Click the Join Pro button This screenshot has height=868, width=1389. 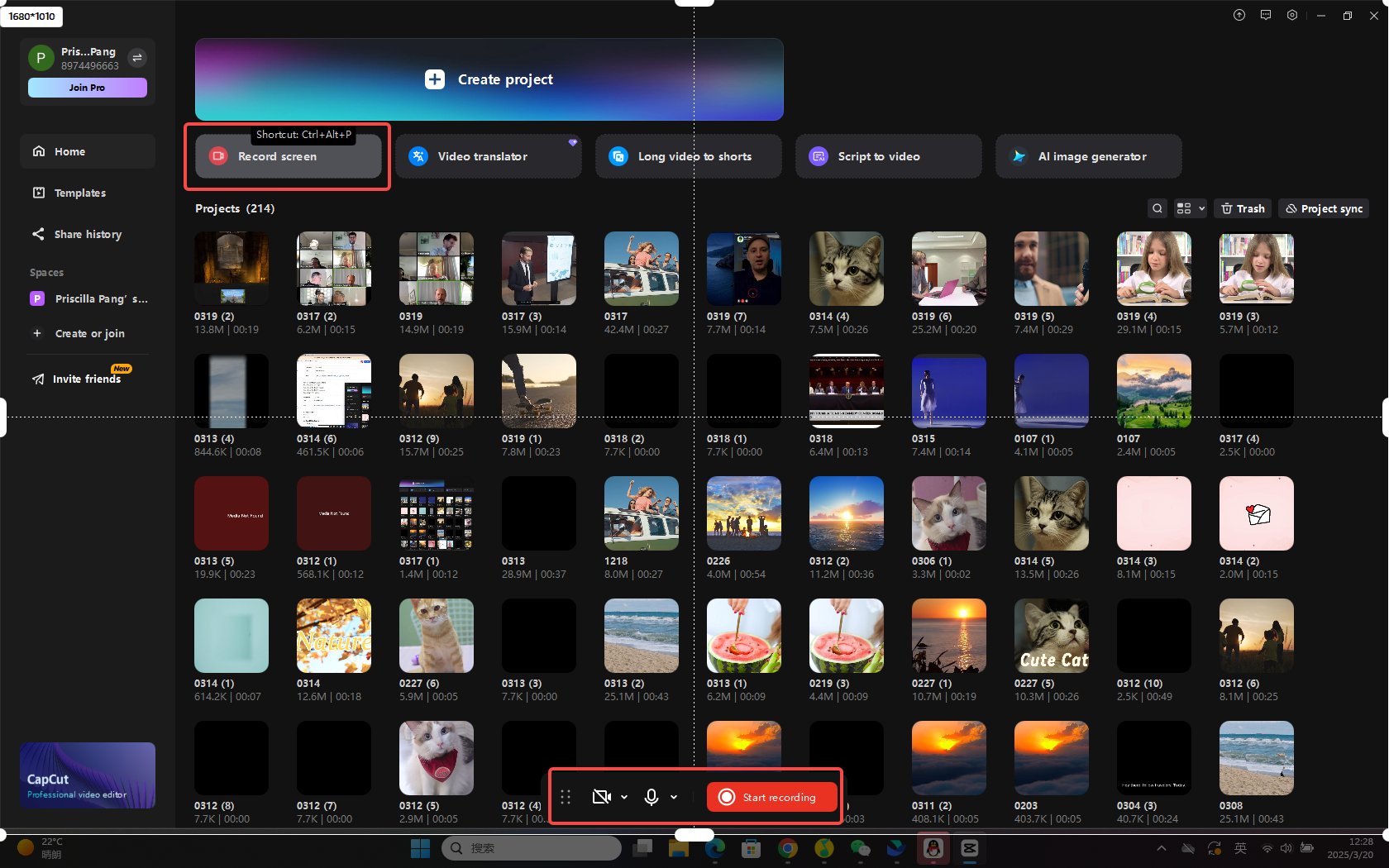[x=88, y=88]
